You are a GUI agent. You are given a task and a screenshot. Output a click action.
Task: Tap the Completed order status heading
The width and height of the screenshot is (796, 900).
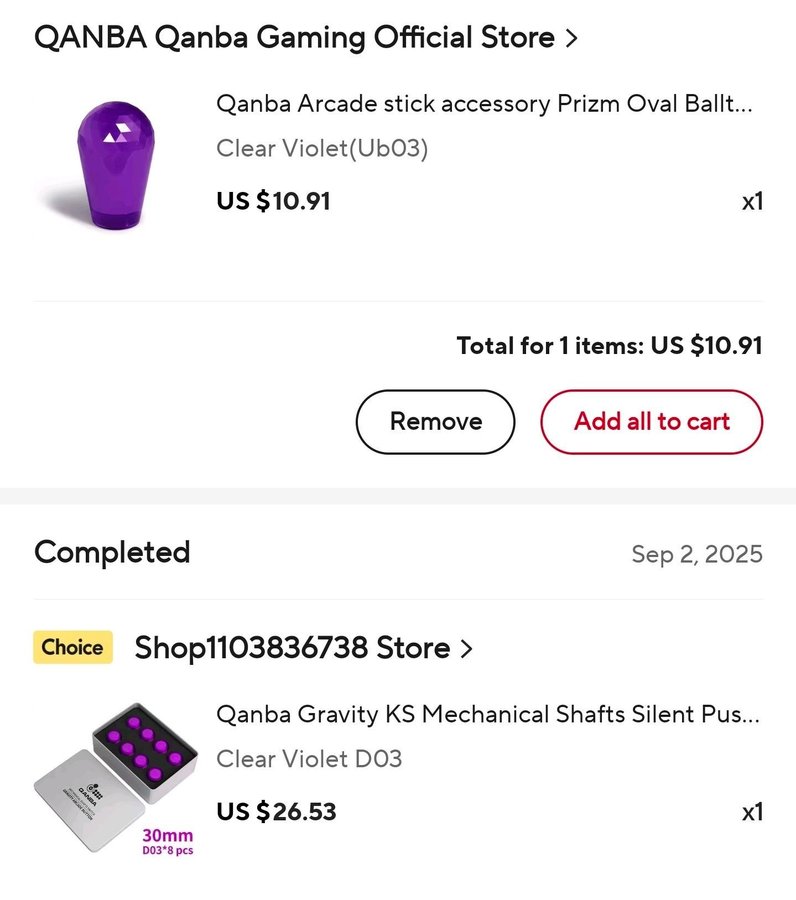[x=112, y=552]
